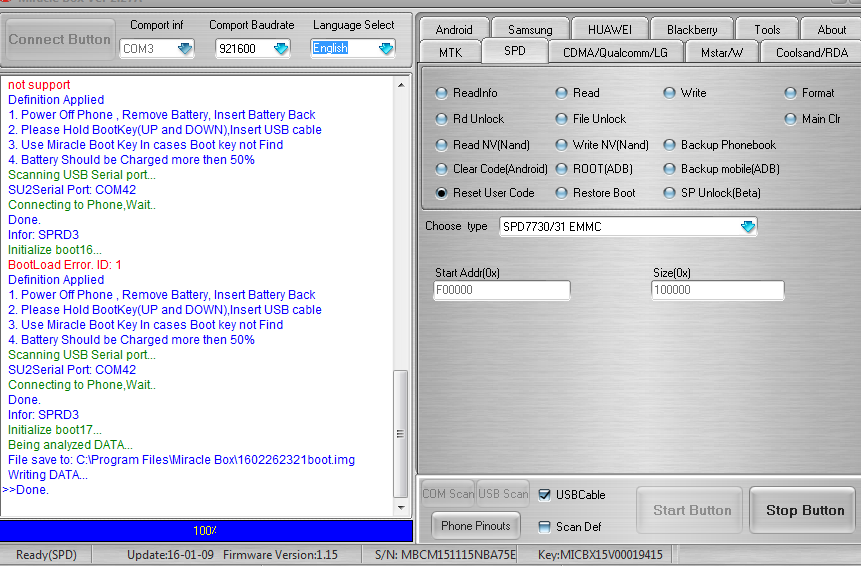This screenshot has height=566, width=861.
Task: Choose the ROOT(ADB) radio option
Action: click(561, 169)
